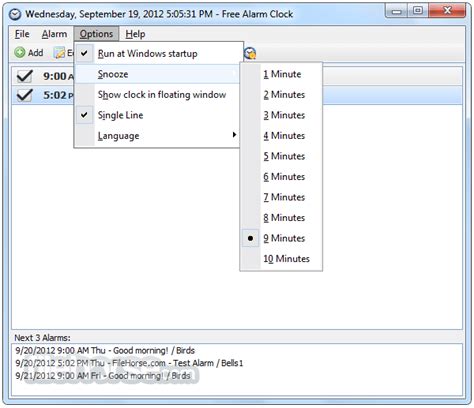Choose 5 Minutes snooze duration
The image size is (474, 408).
pyautogui.click(x=281, y=156)
